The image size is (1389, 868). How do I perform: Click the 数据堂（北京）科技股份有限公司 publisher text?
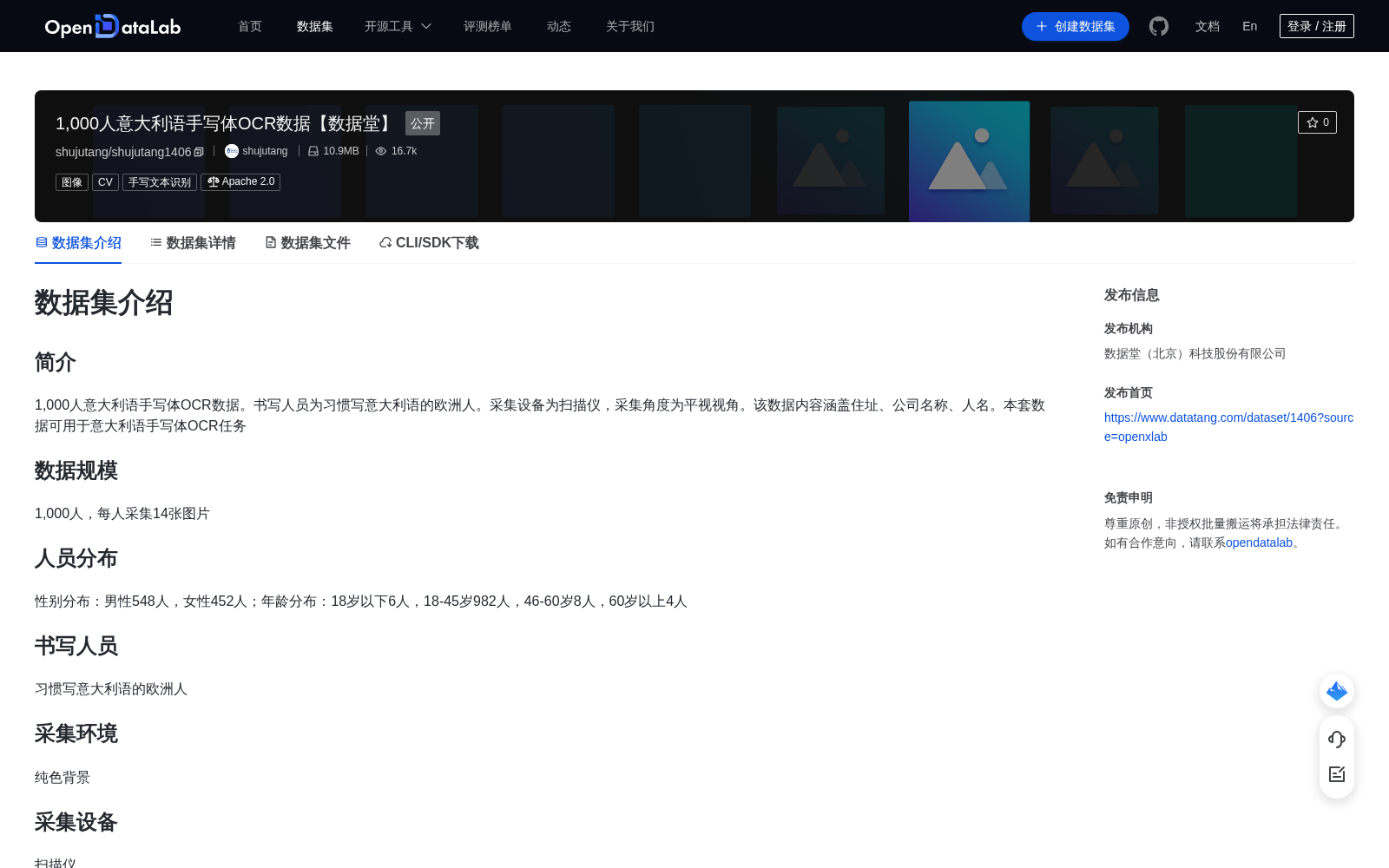pyautogui.click(x=1195, y=353)
